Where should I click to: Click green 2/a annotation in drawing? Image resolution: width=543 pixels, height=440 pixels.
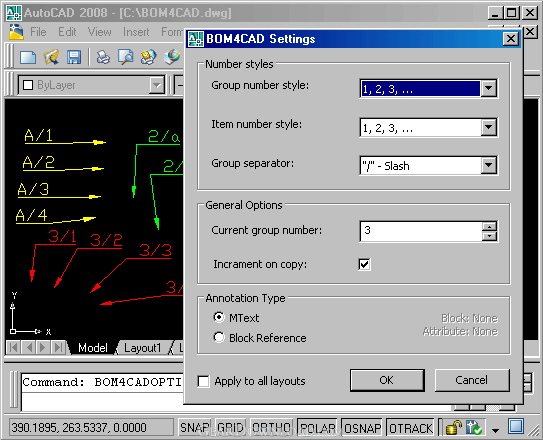pyautogui.click(x=164, y=137)
